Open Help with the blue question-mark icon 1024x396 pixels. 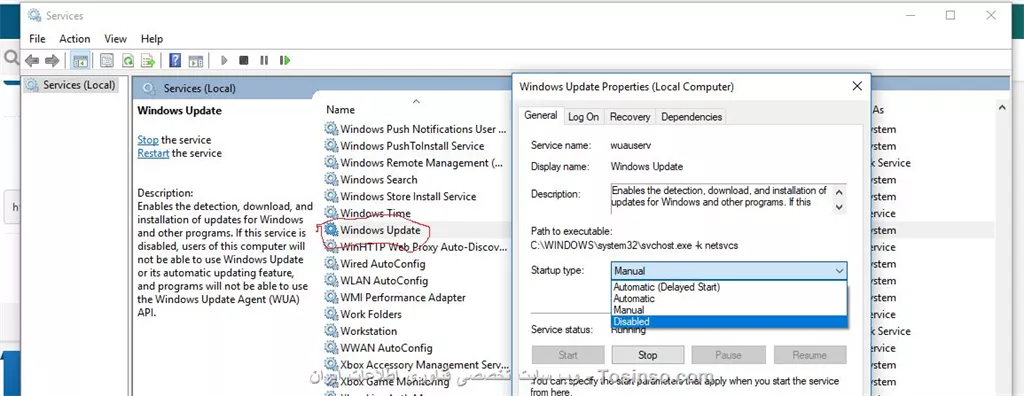pos(175,61)
